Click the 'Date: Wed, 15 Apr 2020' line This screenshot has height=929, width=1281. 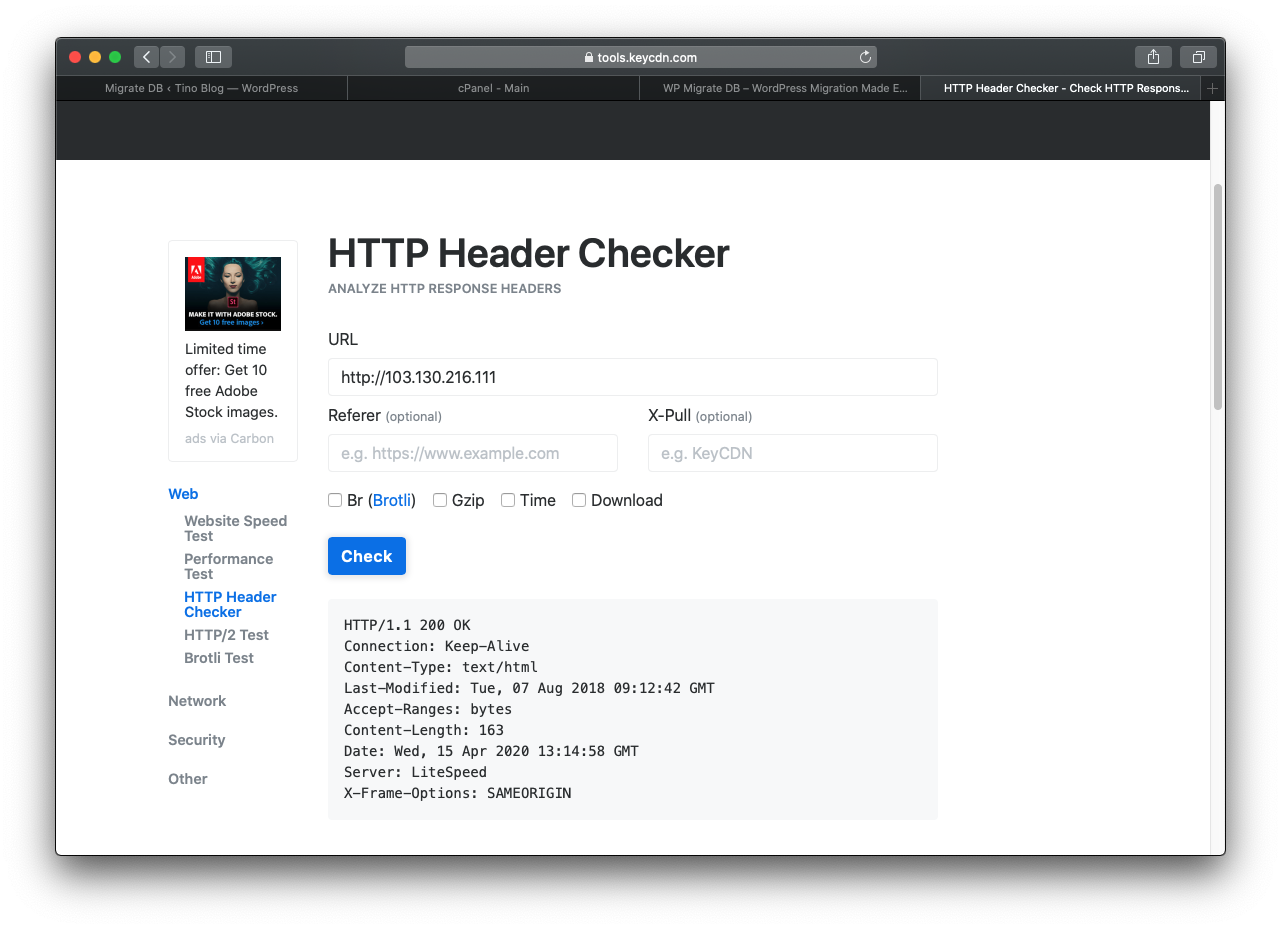[491, 751]
